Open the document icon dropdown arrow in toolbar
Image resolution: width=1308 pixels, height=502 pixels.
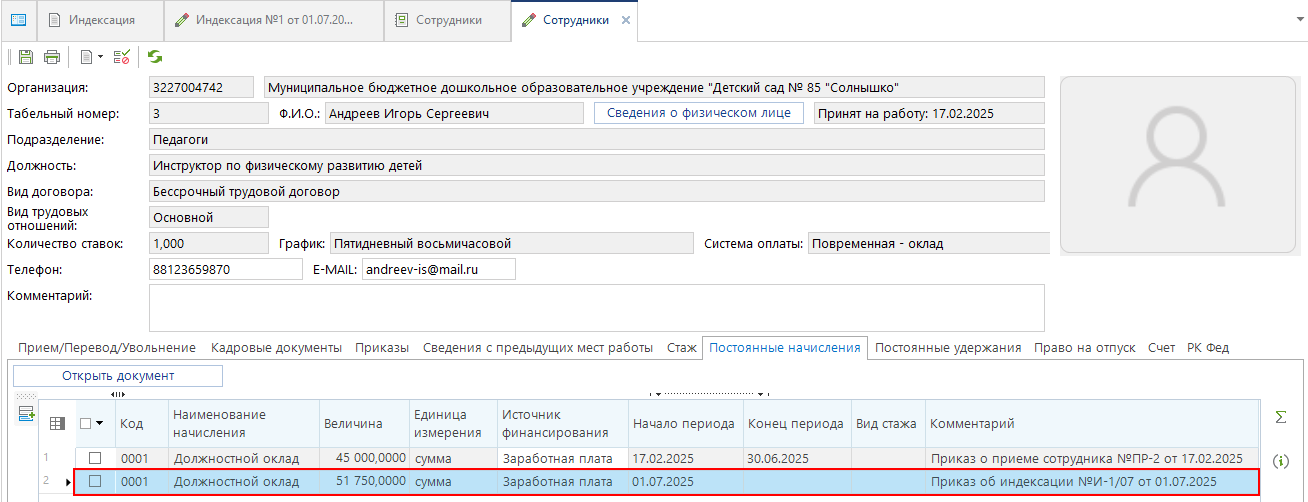click(x=101, y=57)
